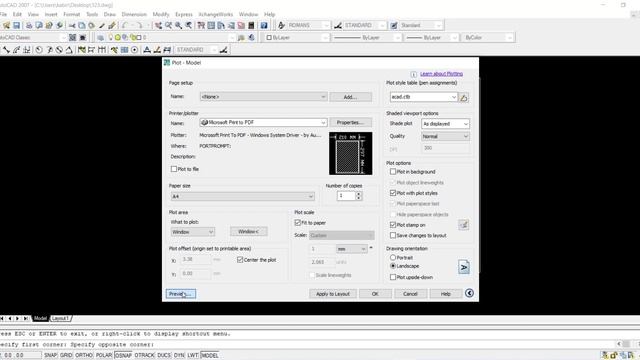The image size is (640, 360).
Task: Click the Undo arrow icon
Action: point(125,25)
